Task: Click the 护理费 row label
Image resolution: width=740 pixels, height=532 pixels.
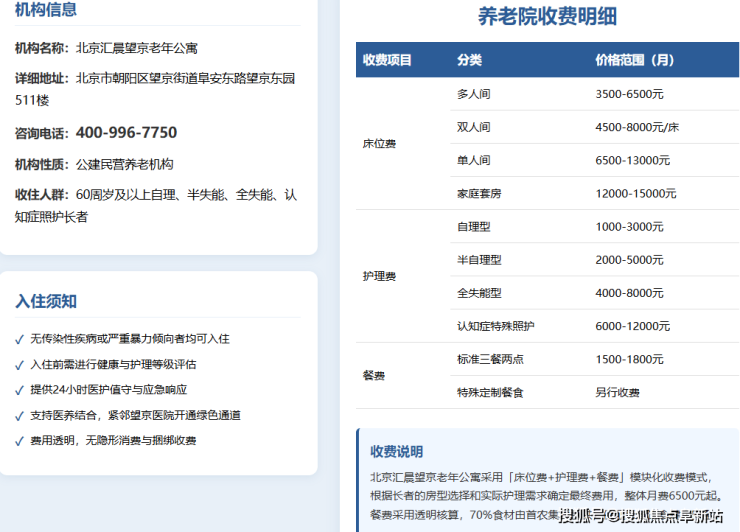Action: coord(379,276)
